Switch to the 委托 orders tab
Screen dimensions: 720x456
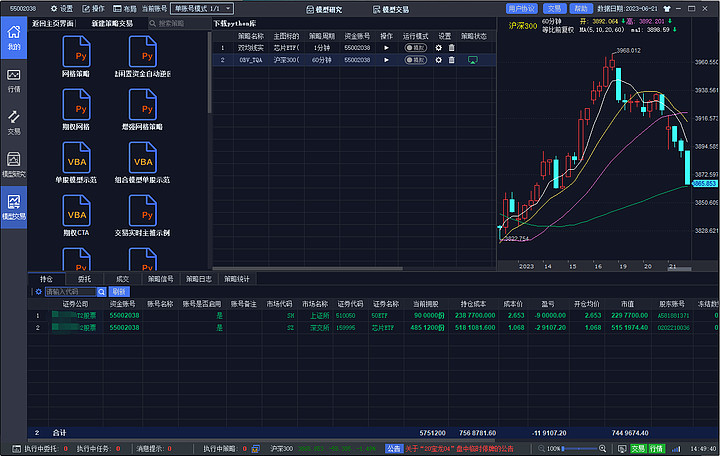pyautogui.click(x=84, y=279)
